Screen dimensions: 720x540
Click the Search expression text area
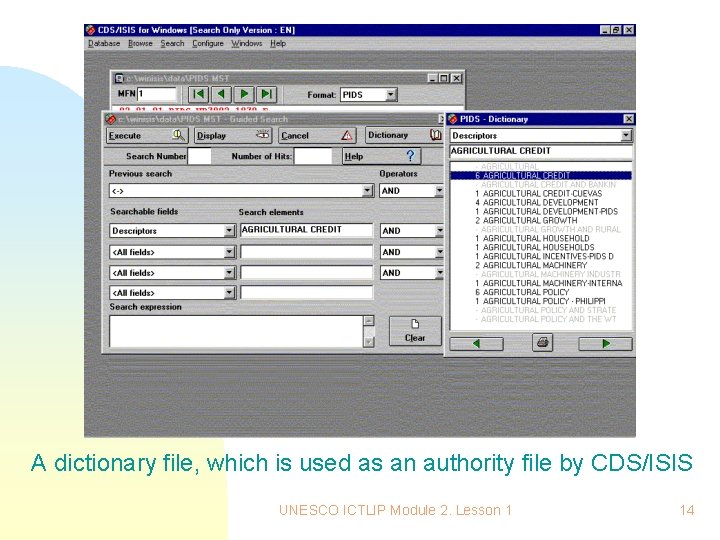click(x=236, y=331)
